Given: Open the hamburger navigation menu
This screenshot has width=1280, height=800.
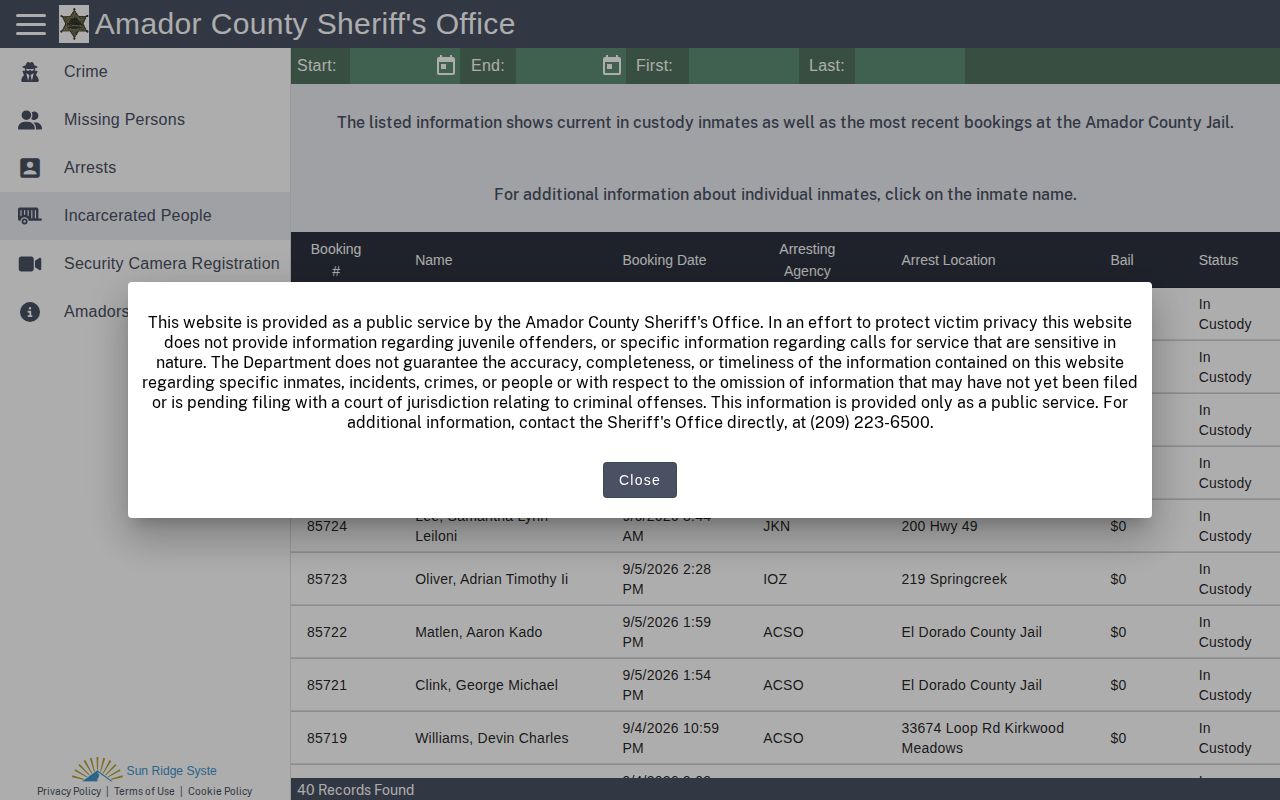Looking at the screenshot, I should 31,24.
